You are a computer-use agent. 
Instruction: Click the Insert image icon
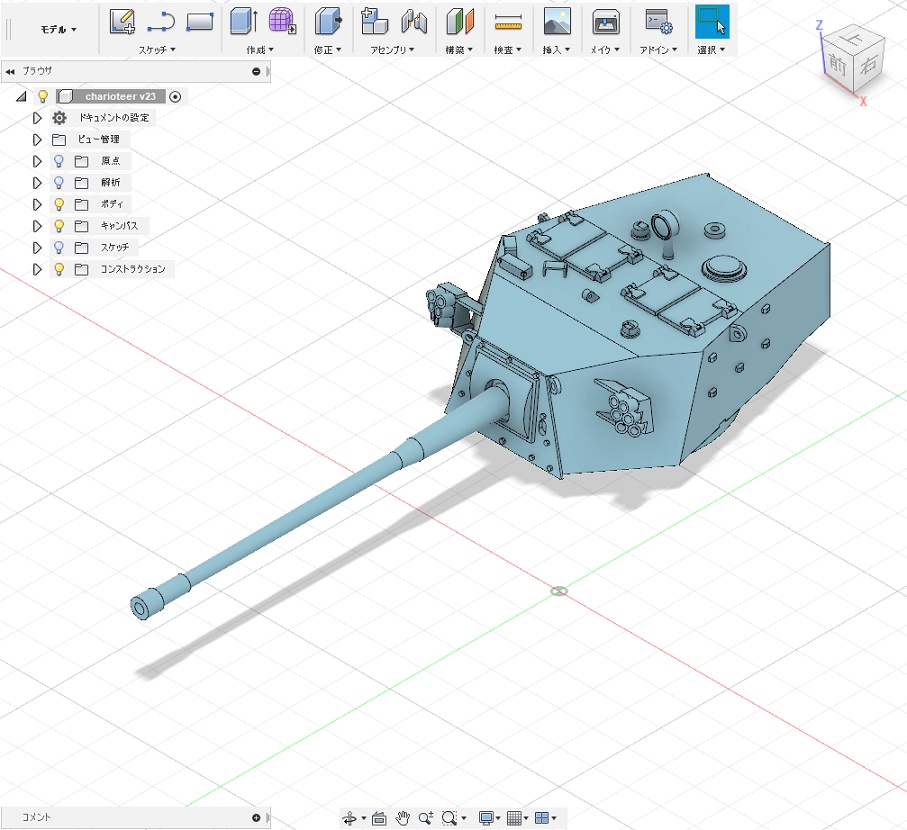[557, 21]
